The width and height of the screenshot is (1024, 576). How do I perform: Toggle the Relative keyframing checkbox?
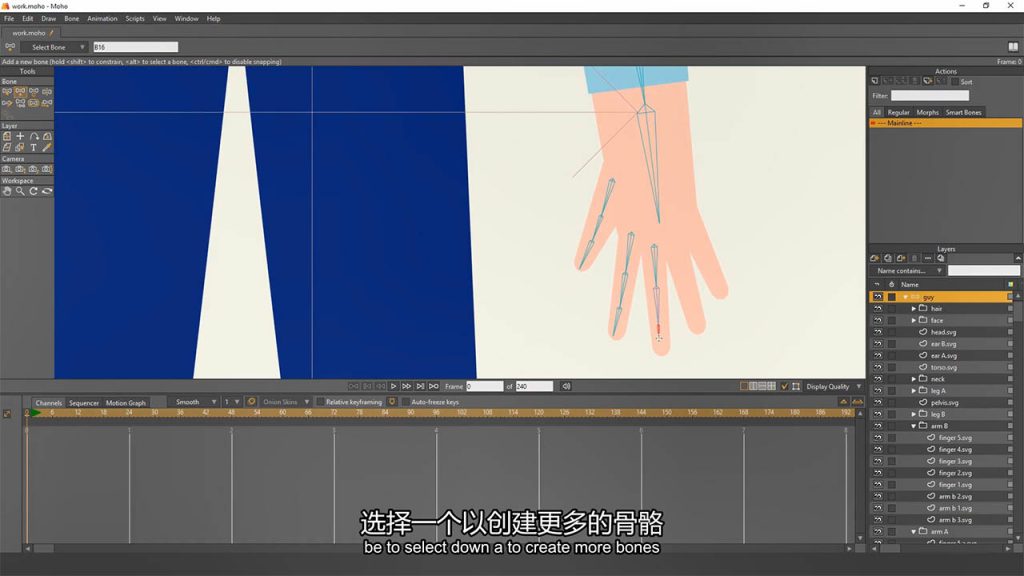(321, 402)
